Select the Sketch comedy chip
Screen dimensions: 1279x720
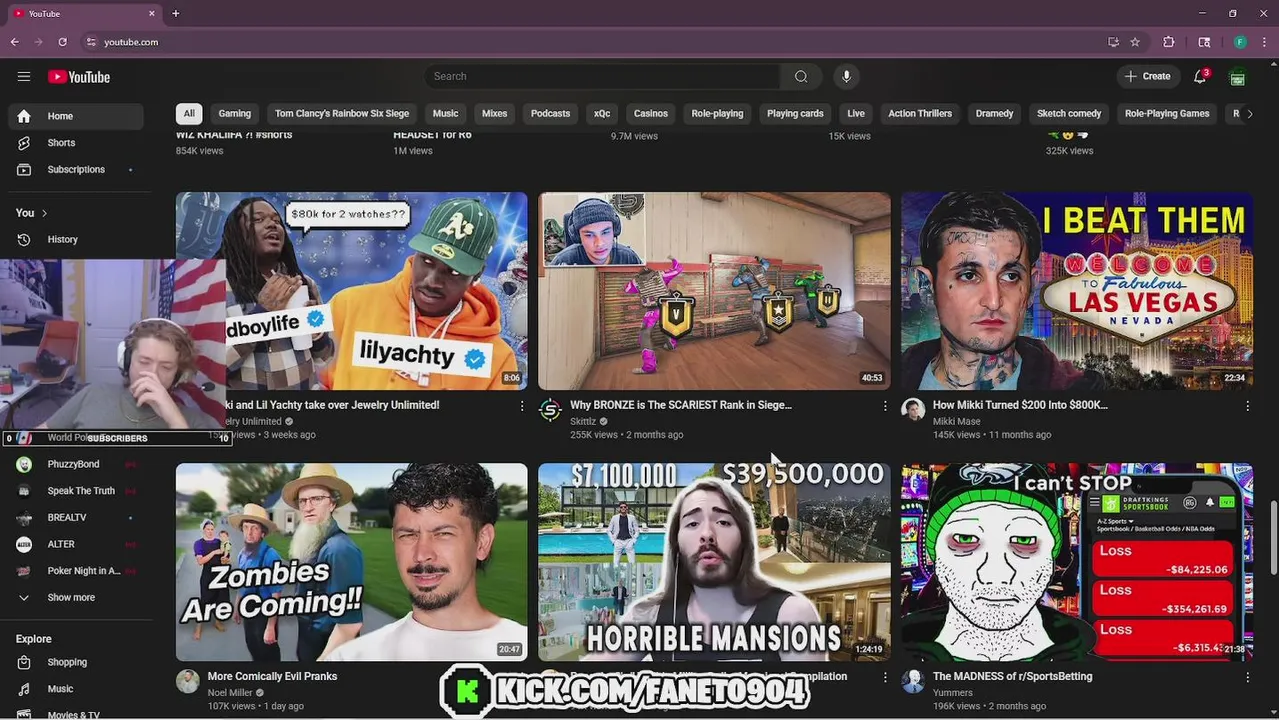click(x=1069, y=114)
